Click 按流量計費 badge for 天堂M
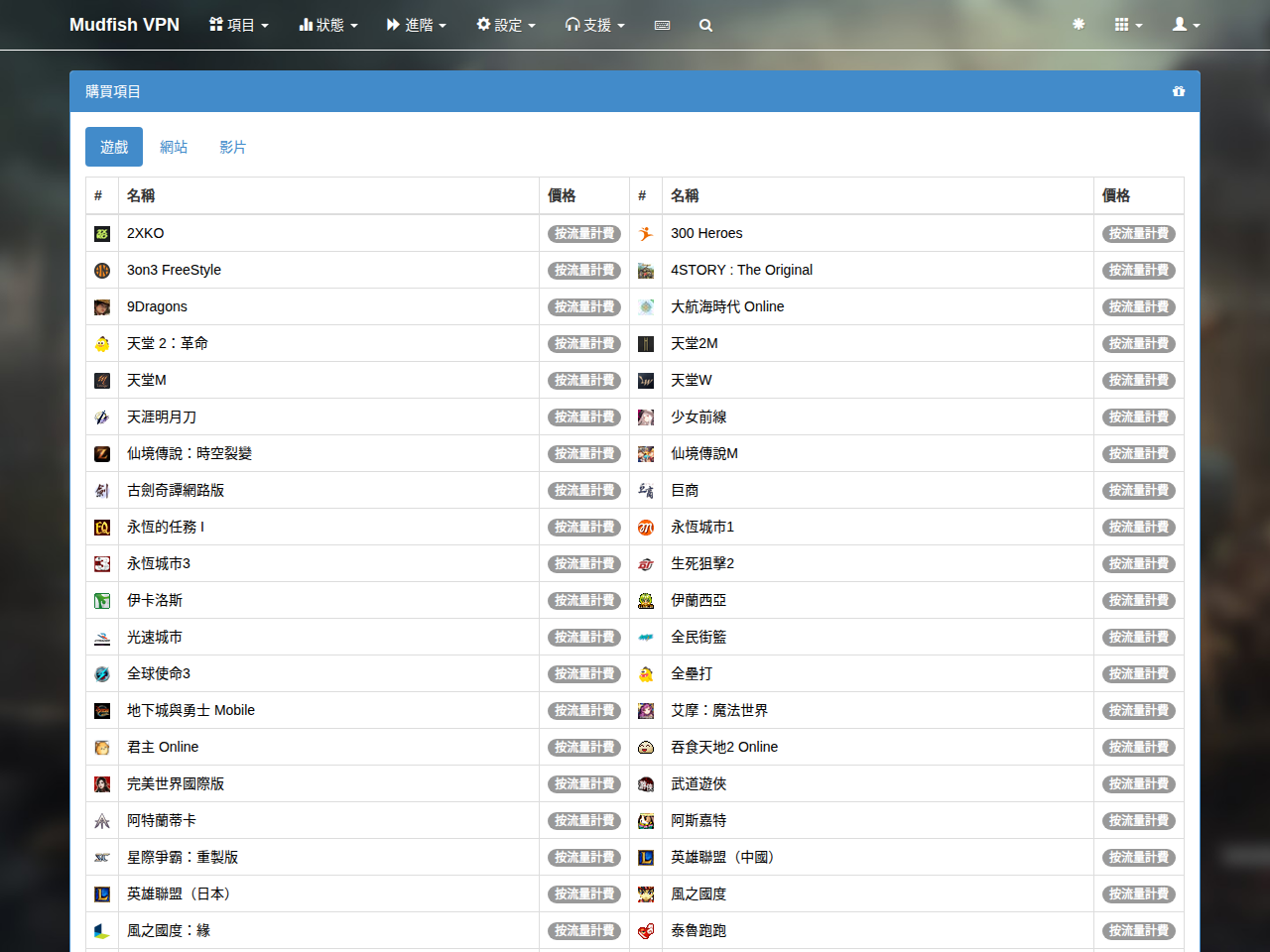This screenshot has height=952, width=1270. coord(584,381)
